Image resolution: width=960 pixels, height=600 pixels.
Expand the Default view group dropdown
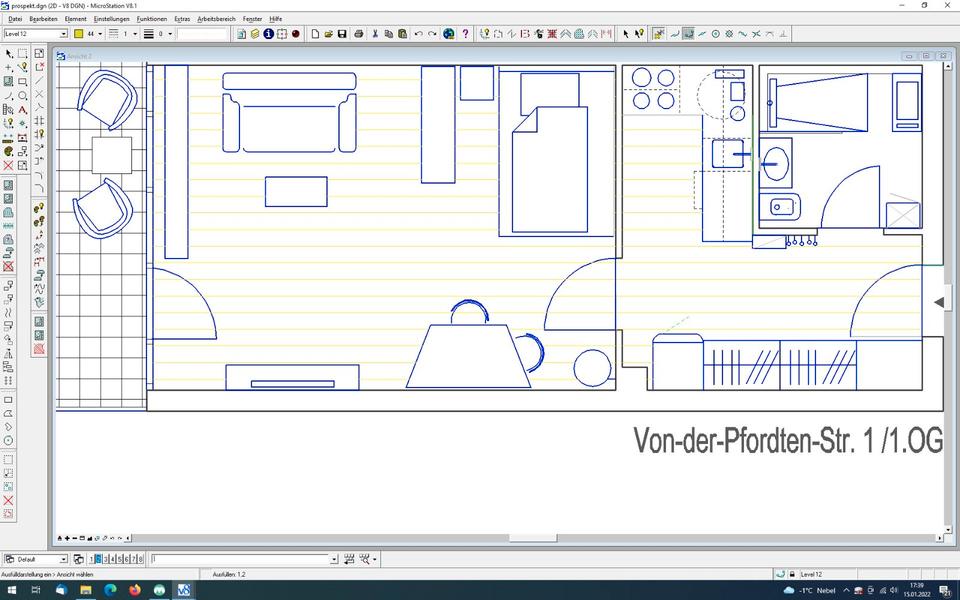[x=64, y=559]
